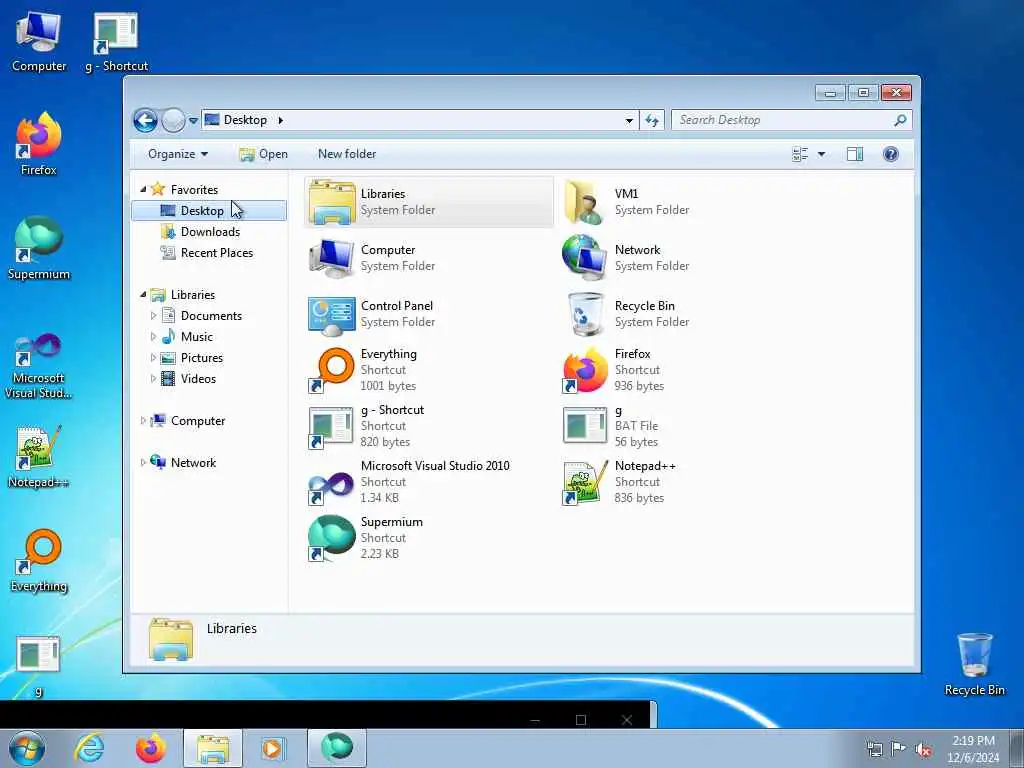
Task: Click the Desktop address bar breadcrumb
Action: click(x=245, y=120)
